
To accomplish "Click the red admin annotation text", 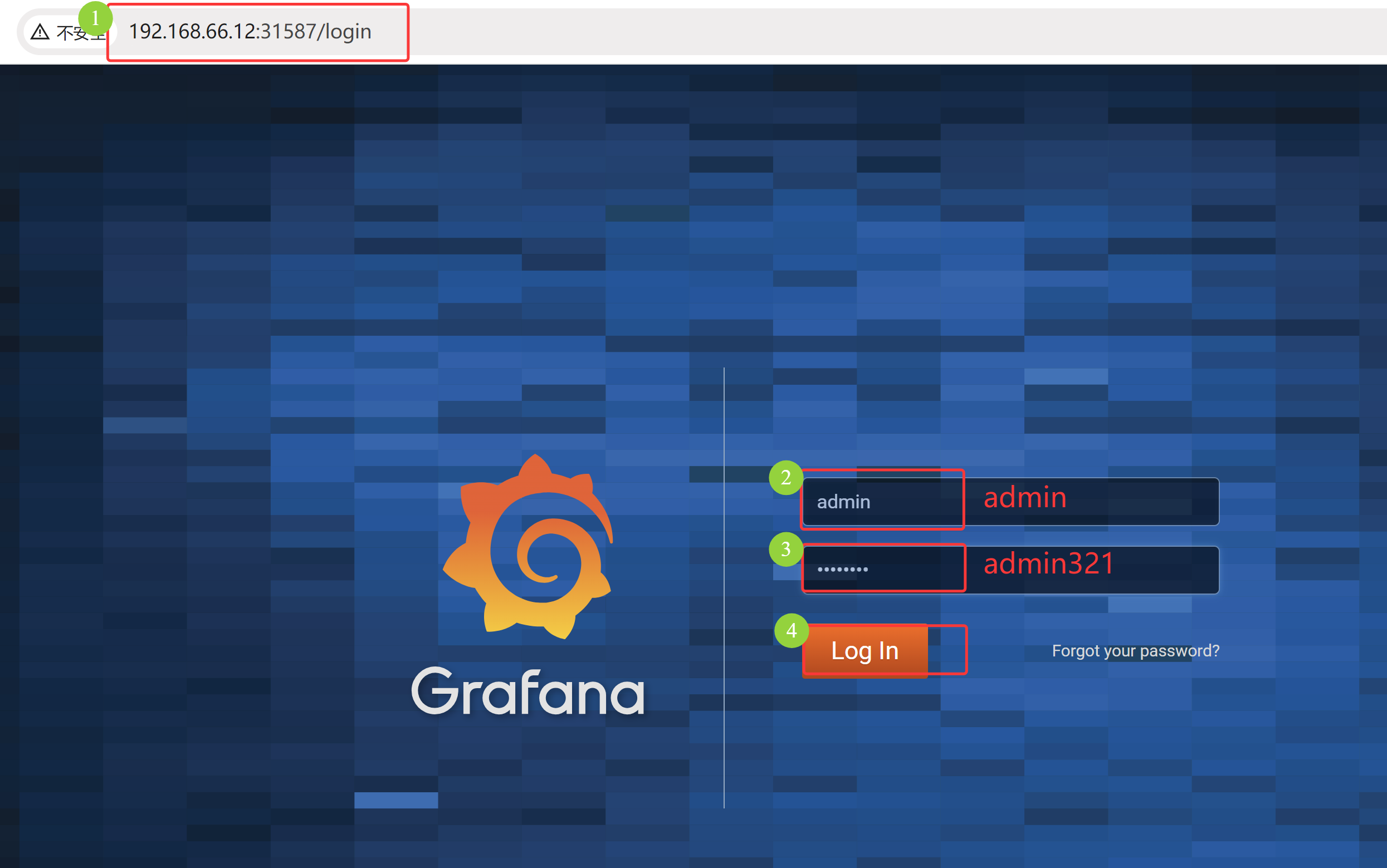I will pyautogui.click(x=1024, y=497).
